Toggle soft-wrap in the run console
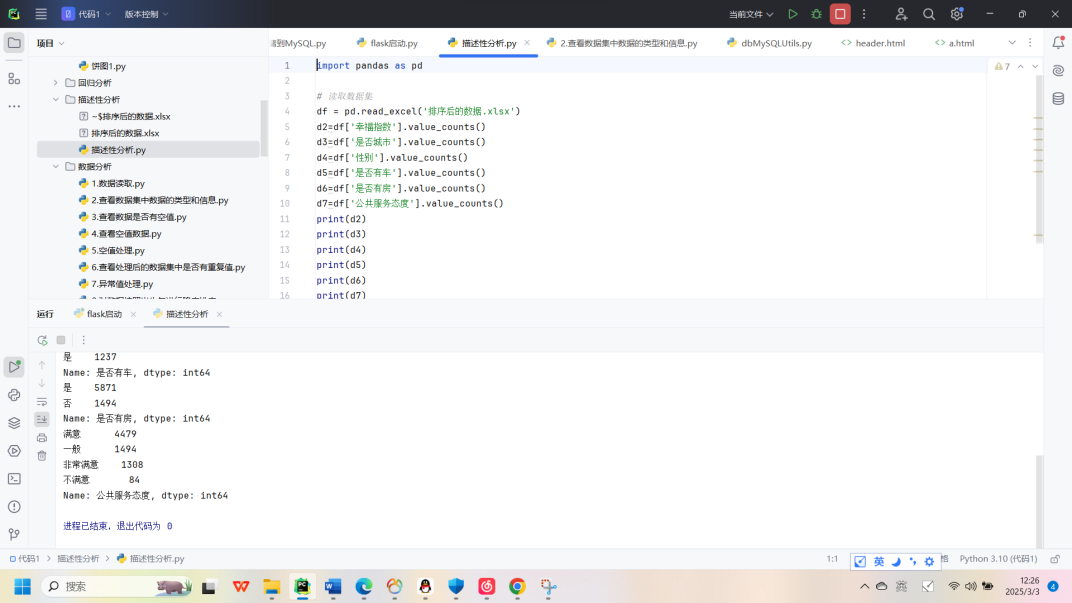The image size is (1072, 603). [x=42, y=401]
